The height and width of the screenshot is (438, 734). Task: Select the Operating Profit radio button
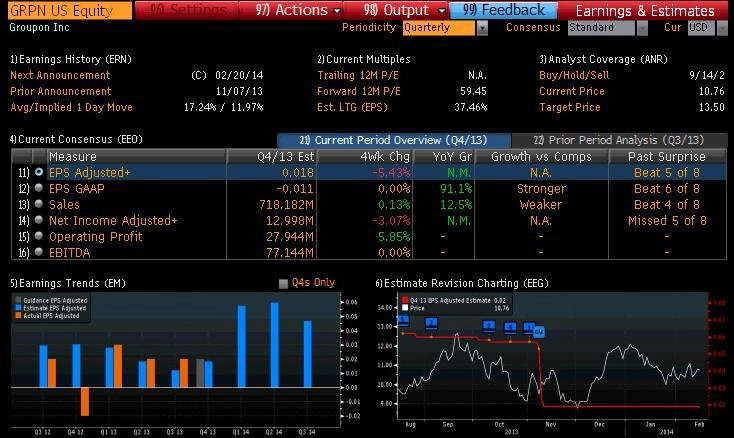(x=39, y=236)
